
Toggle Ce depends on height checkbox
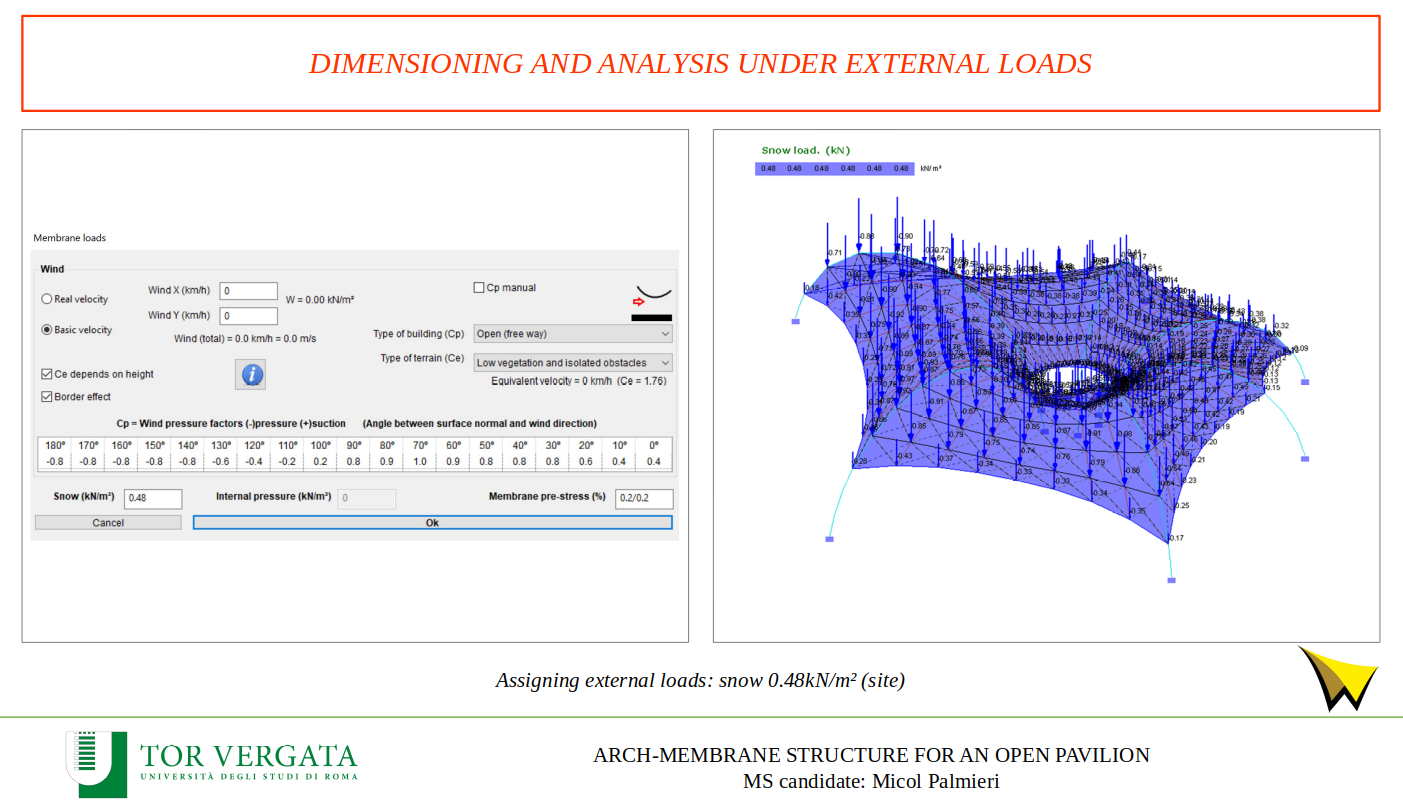[47, 374]
